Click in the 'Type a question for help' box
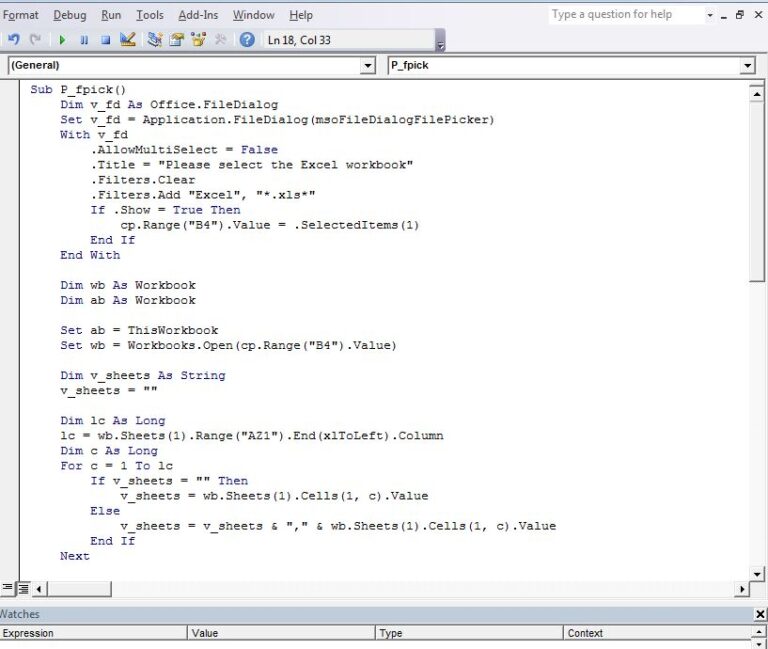 (624, 15)
